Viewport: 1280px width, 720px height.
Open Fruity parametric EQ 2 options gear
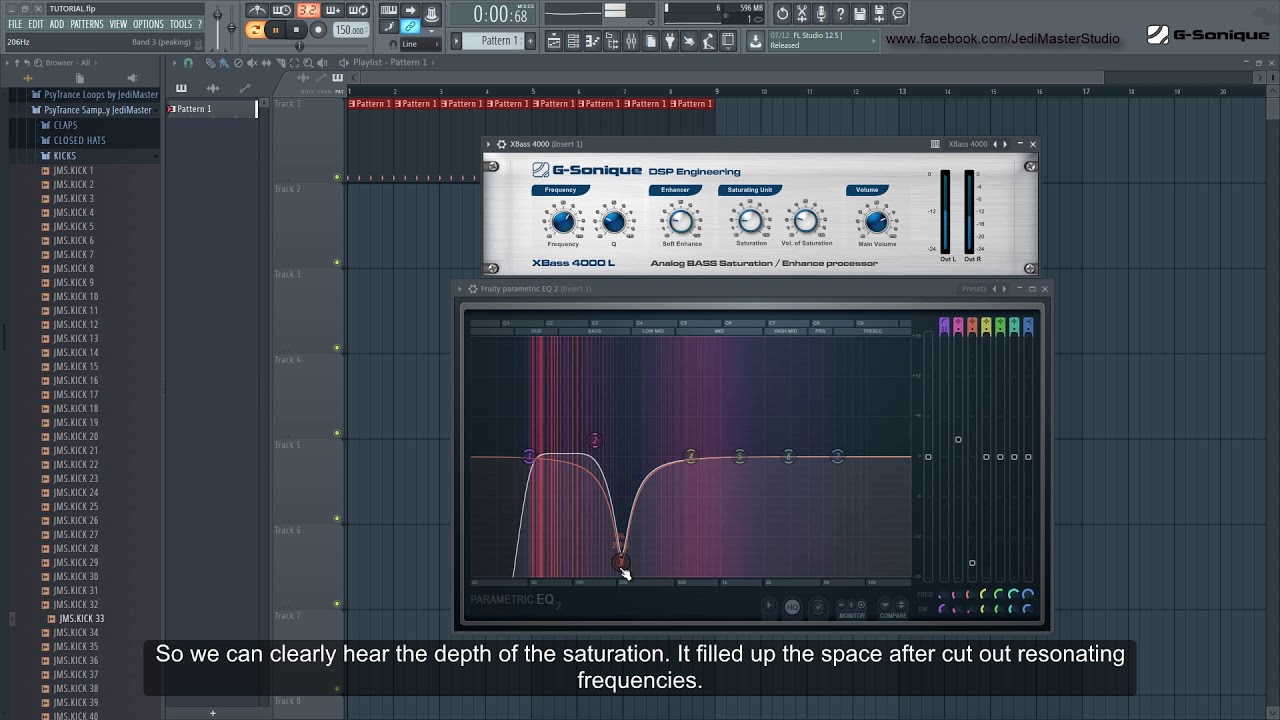473,289
